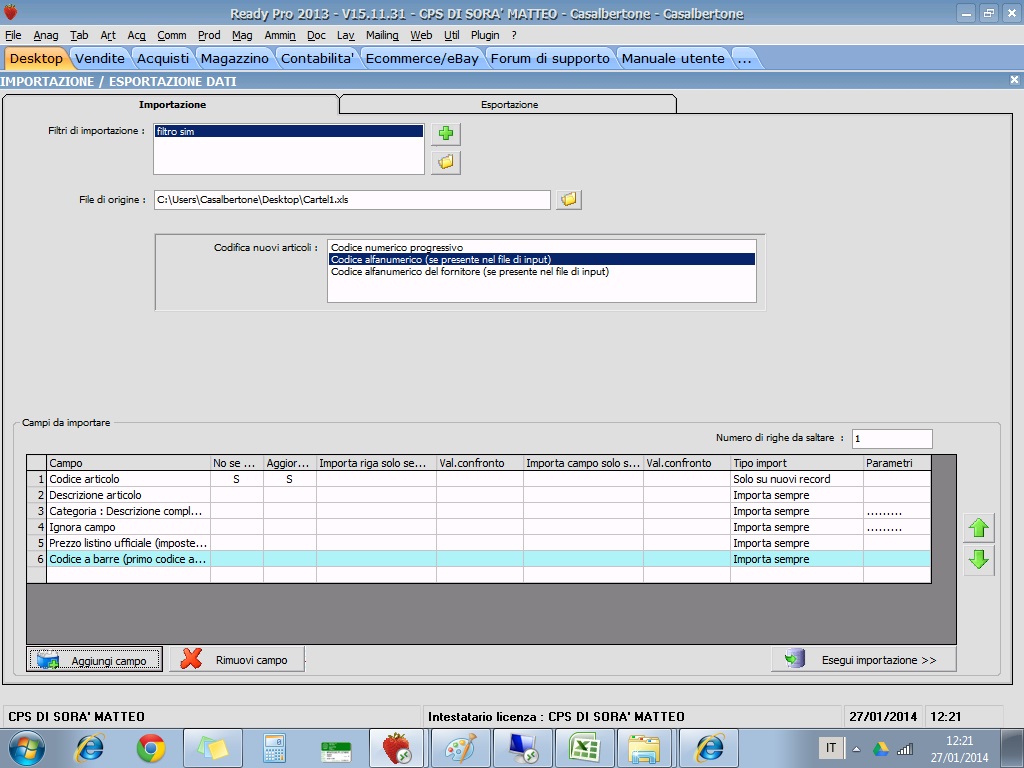
Task: Click the IT language indicator
Action: point(831,748)
